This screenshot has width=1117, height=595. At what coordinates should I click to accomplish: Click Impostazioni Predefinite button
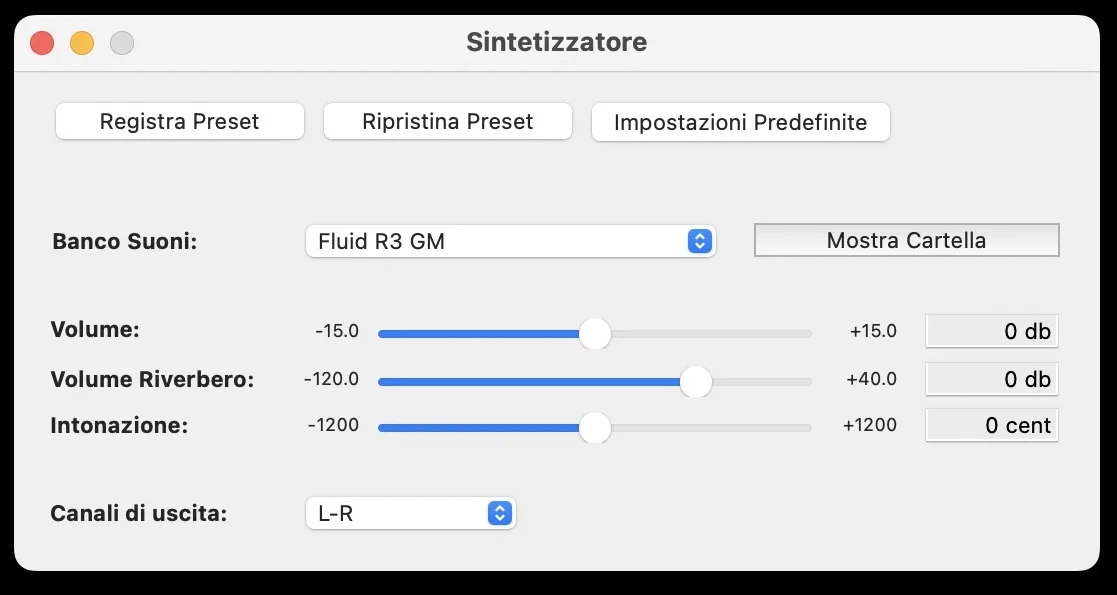(740, 123)
